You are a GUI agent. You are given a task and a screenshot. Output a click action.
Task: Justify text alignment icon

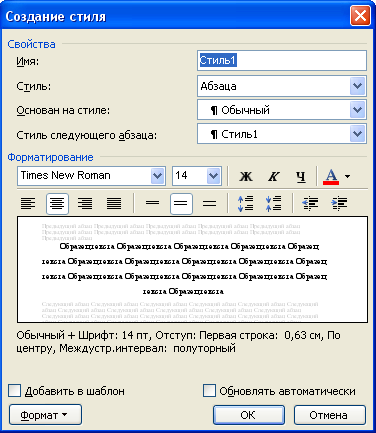(114, 203)
